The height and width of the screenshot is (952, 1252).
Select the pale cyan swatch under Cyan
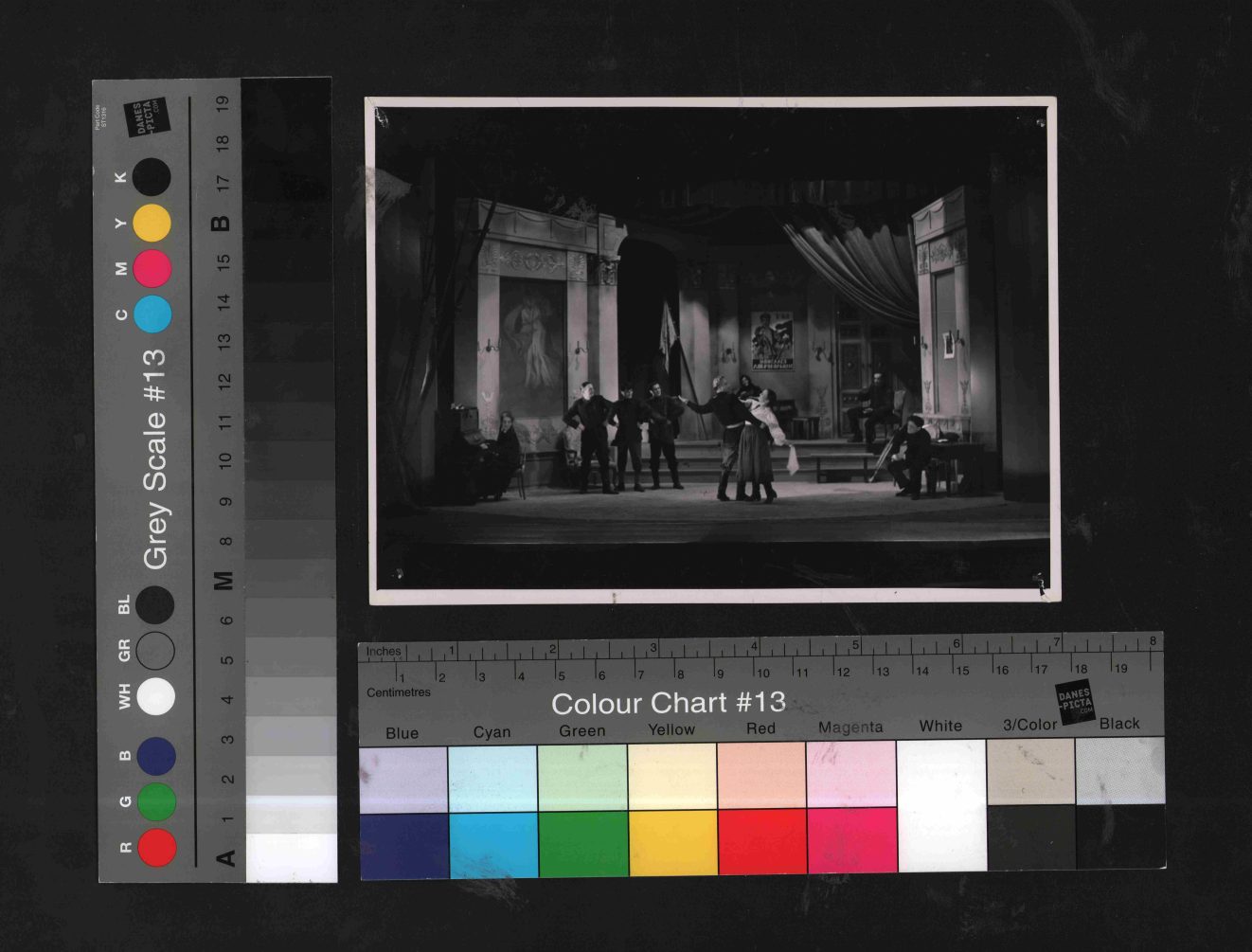492,778
